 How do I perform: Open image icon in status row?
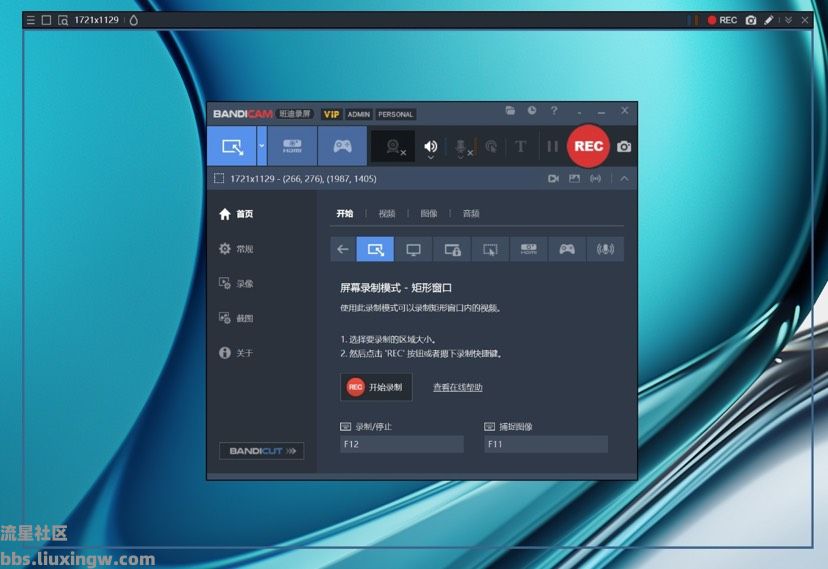click(575, 178)
